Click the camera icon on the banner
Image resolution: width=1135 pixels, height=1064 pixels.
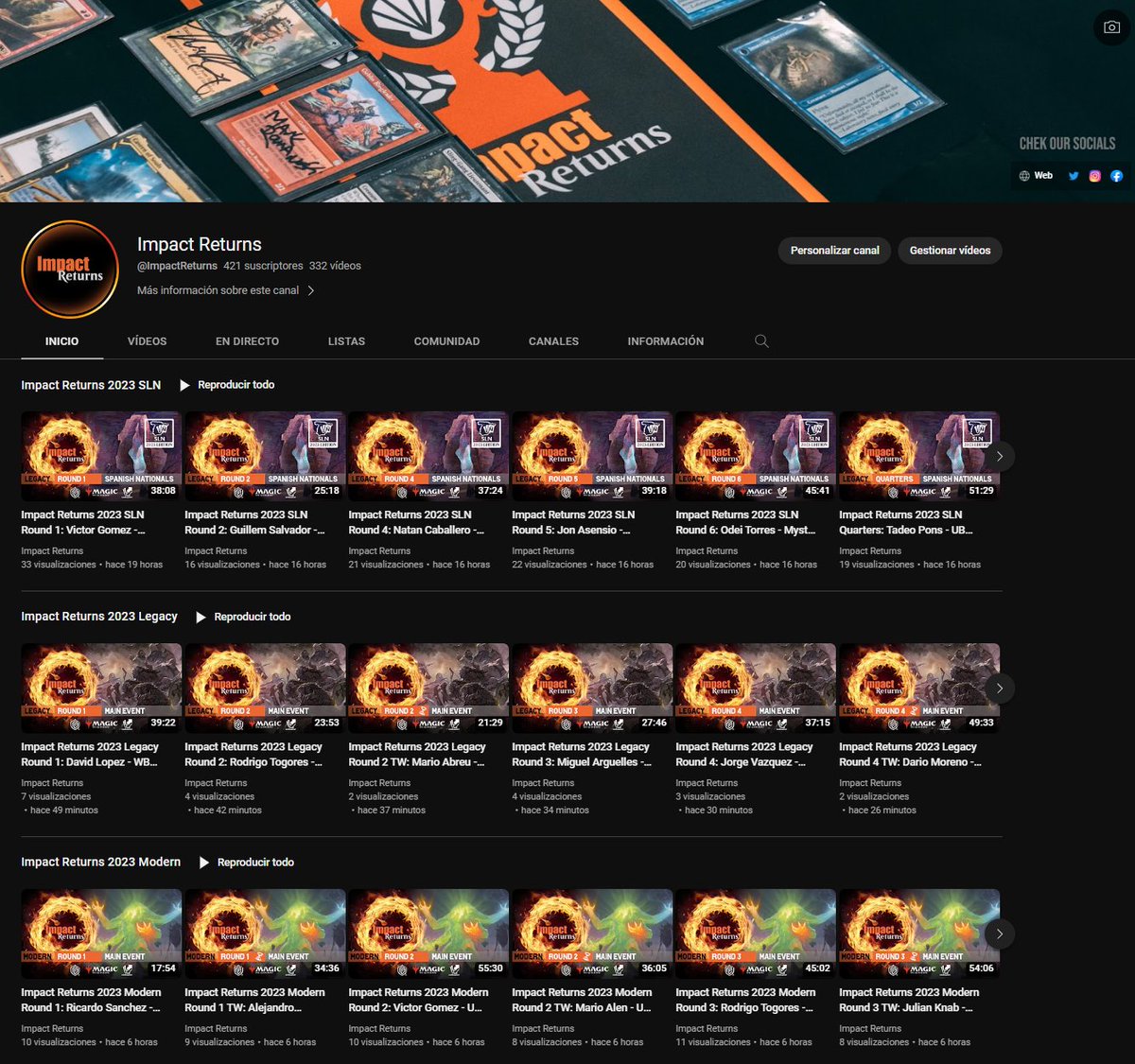point(1111,27)
